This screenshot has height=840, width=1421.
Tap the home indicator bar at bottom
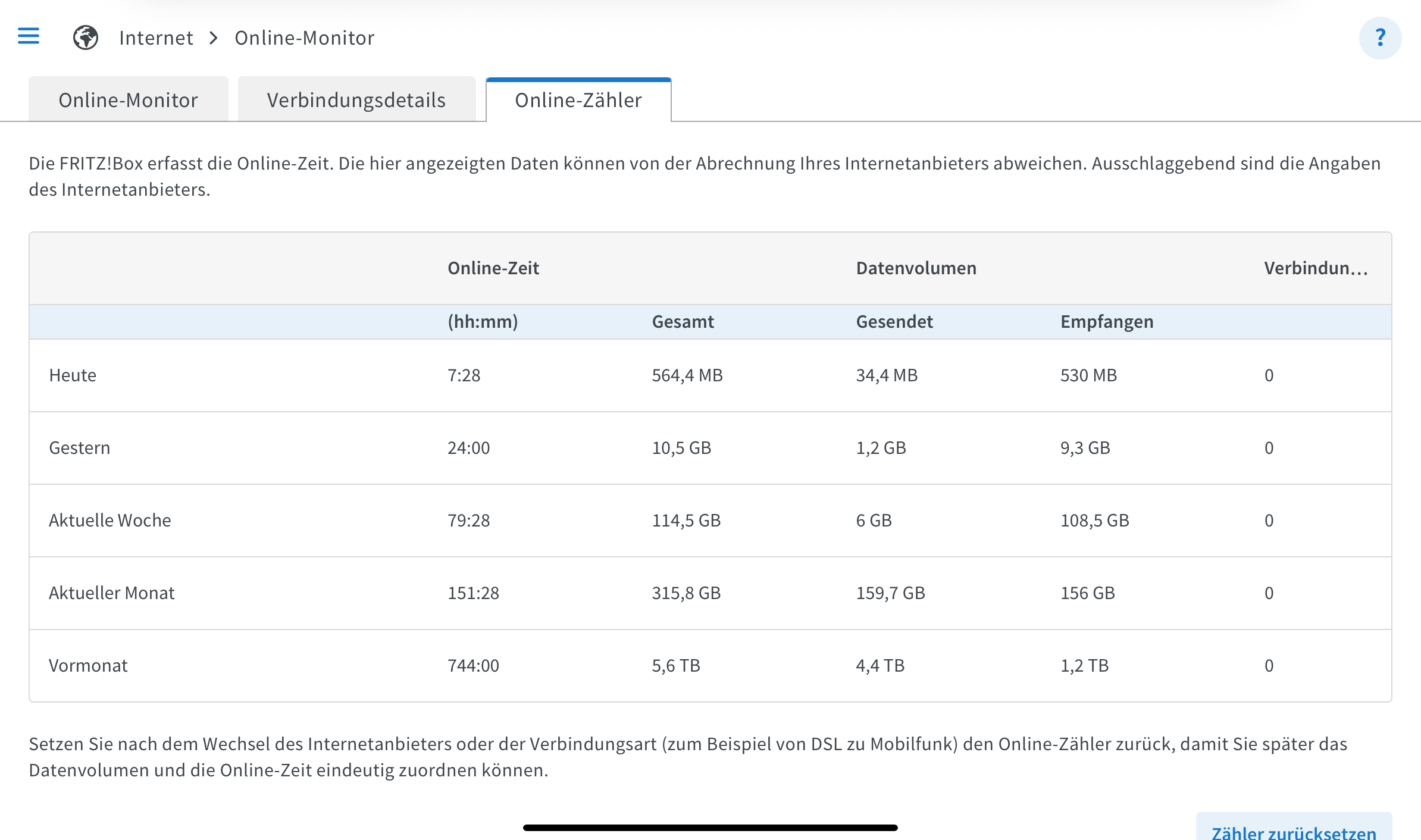(x=710, y=828)
